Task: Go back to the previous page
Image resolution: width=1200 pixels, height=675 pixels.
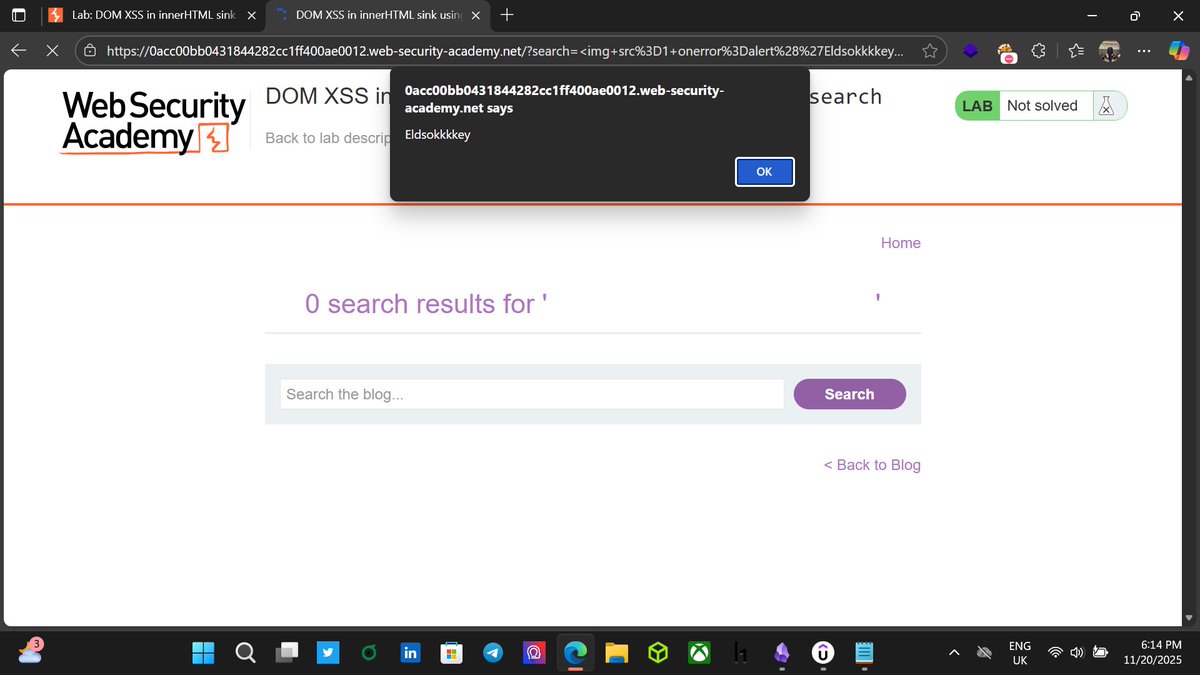Action: [19, 51]
